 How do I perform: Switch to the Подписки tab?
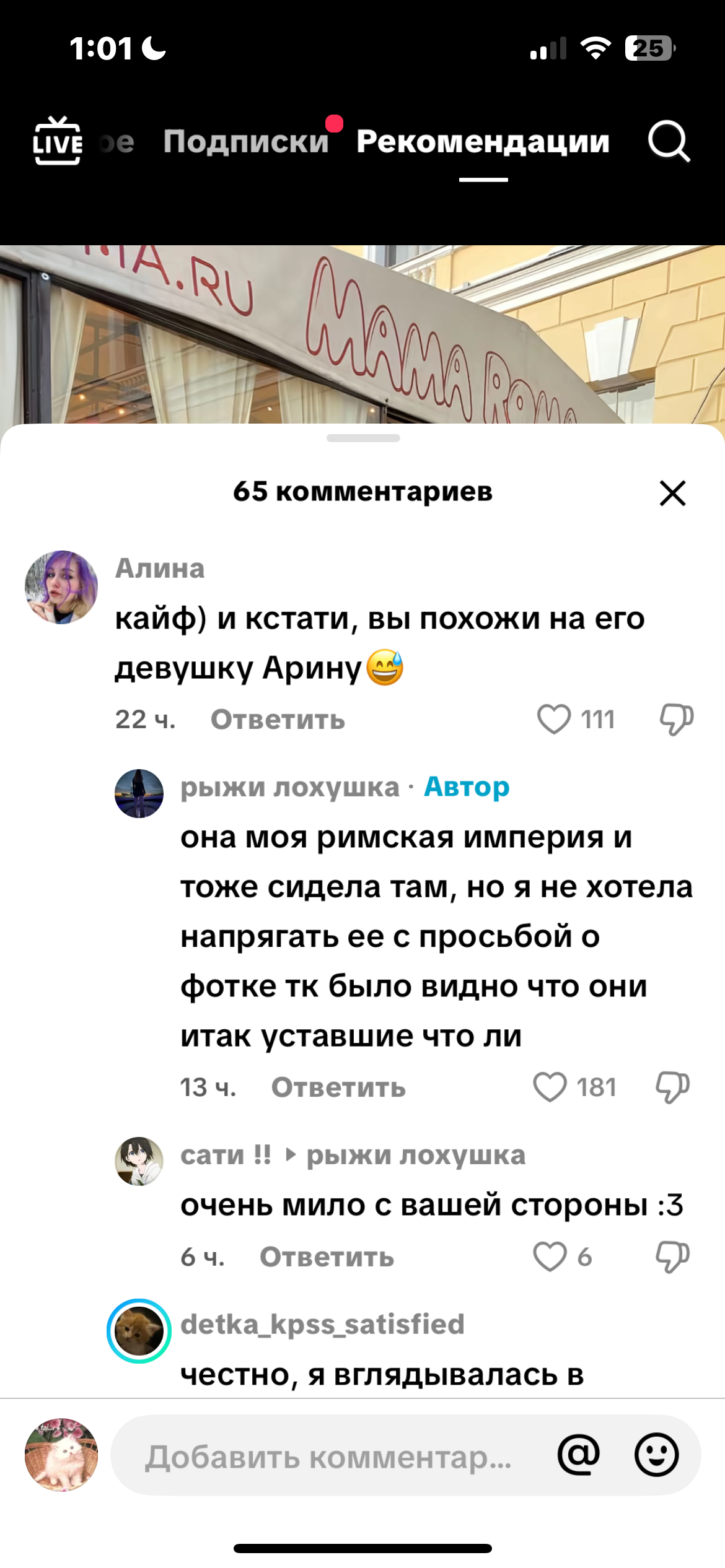coord(246,142)
